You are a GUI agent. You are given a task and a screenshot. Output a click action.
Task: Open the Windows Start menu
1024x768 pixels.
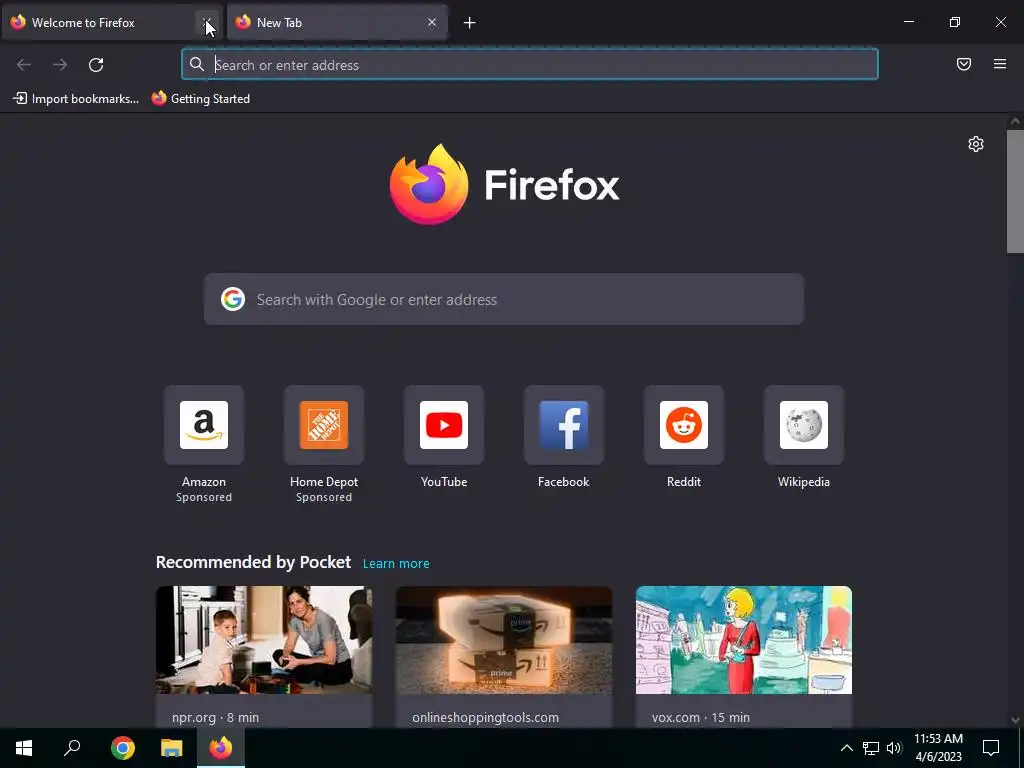tap(24, 748)
